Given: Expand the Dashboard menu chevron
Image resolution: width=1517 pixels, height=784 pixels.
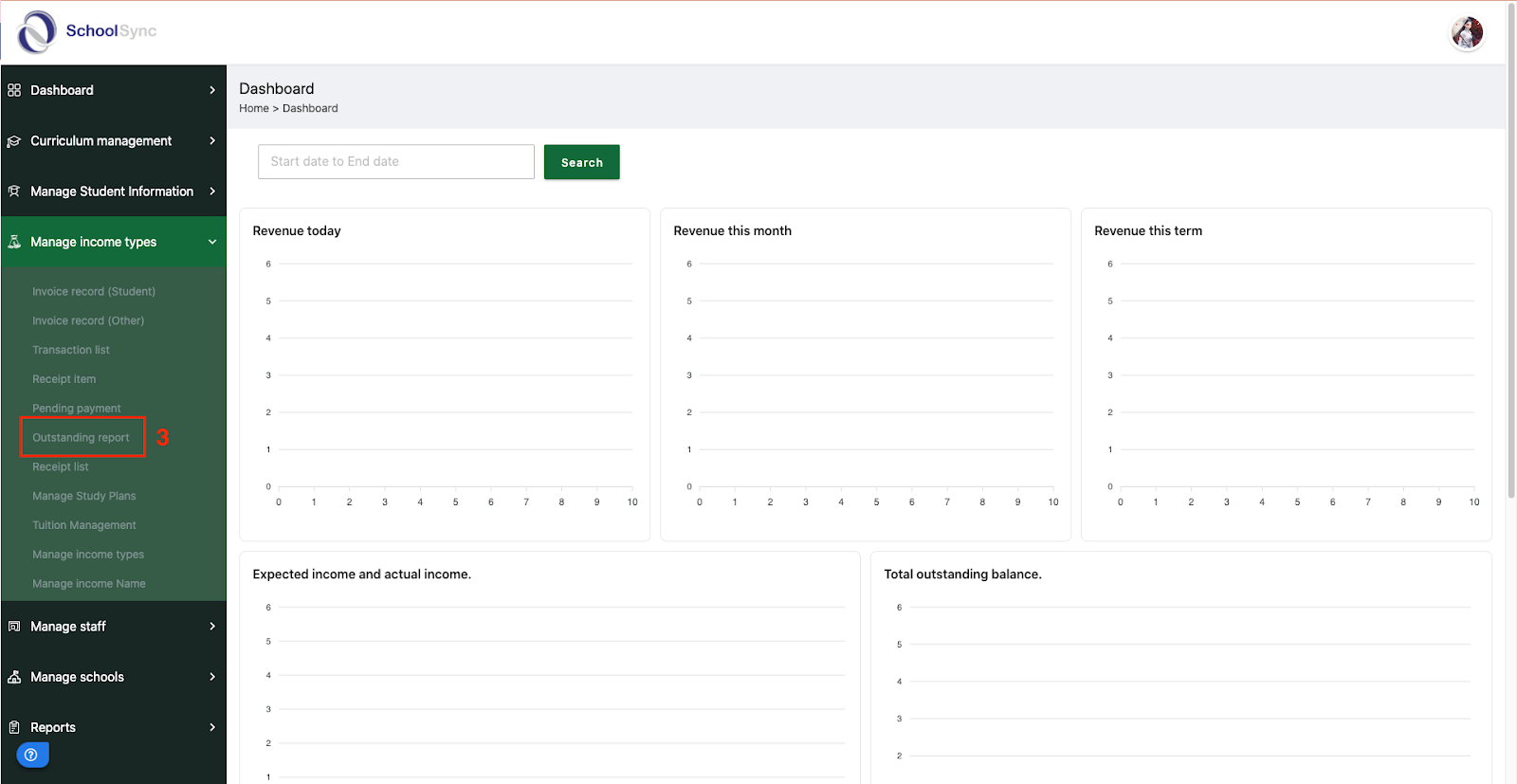Looking at the screenshot, I should point(212,90).
